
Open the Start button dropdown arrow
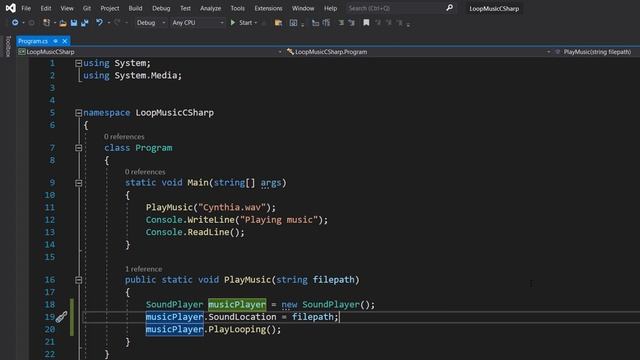[x=256, y=23]
